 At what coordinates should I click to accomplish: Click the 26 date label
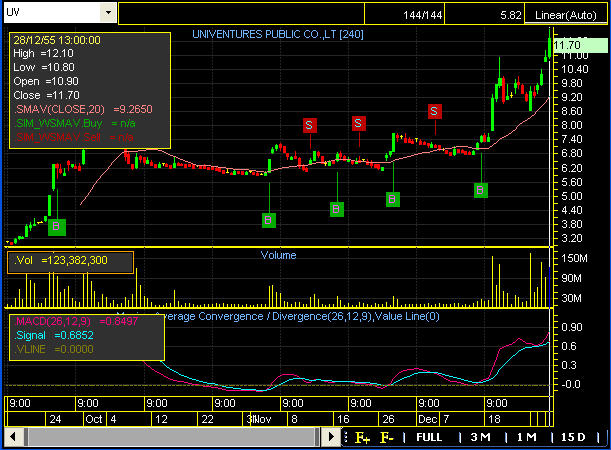tap(388, 419)
